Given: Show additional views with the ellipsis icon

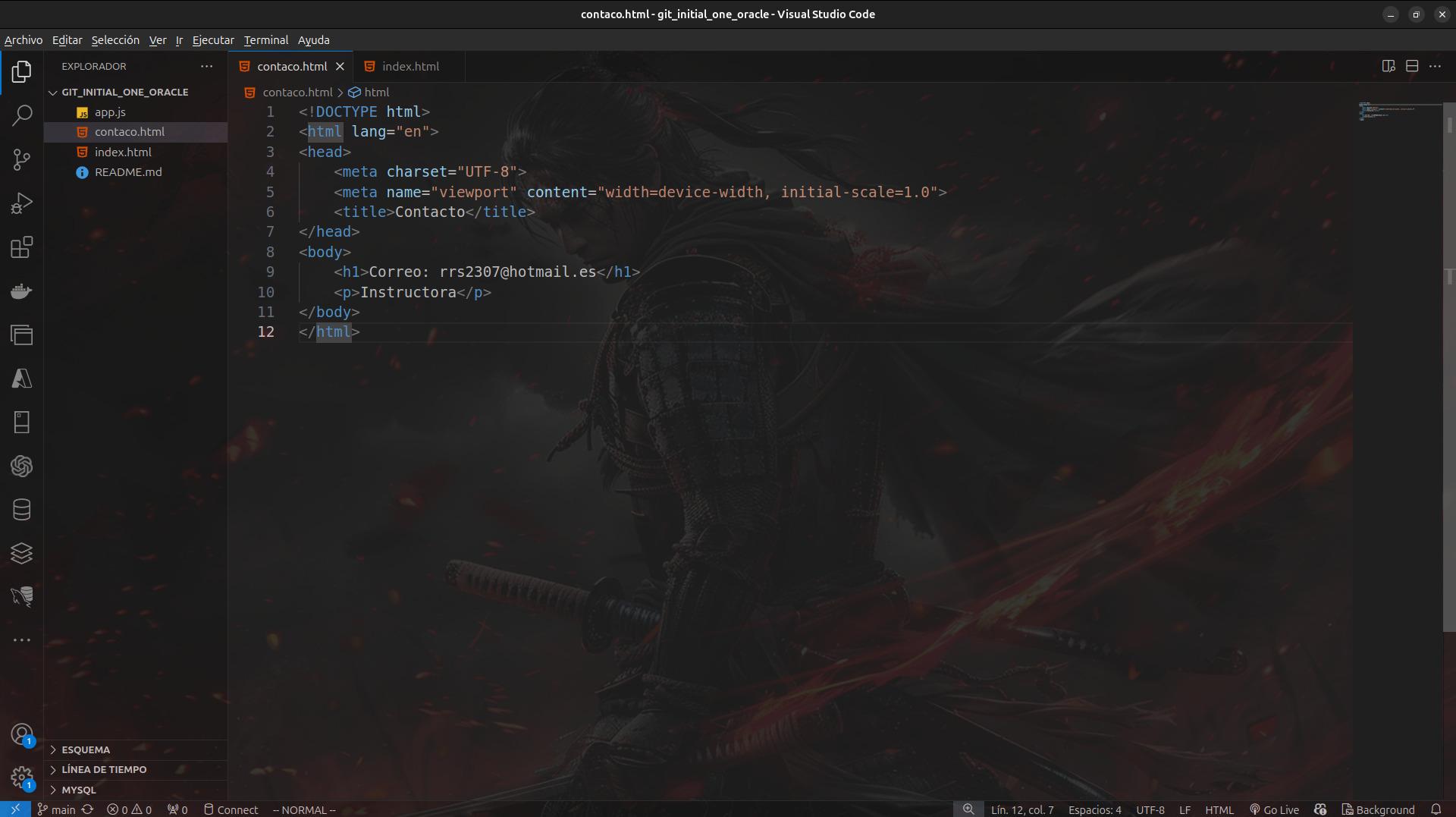Looking at the screenshot, I should tap(21, 640).
